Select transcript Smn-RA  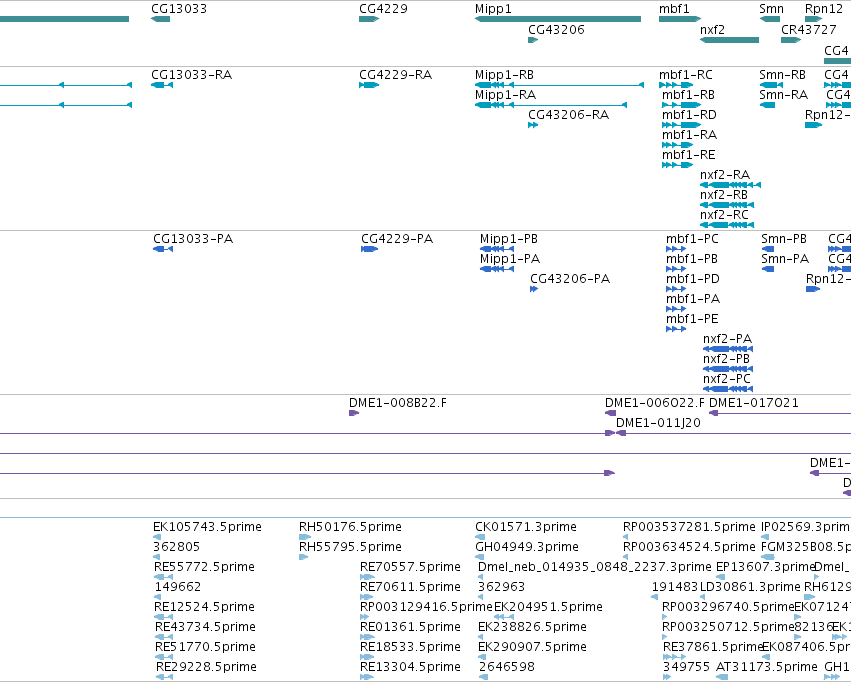pos(767,105)
